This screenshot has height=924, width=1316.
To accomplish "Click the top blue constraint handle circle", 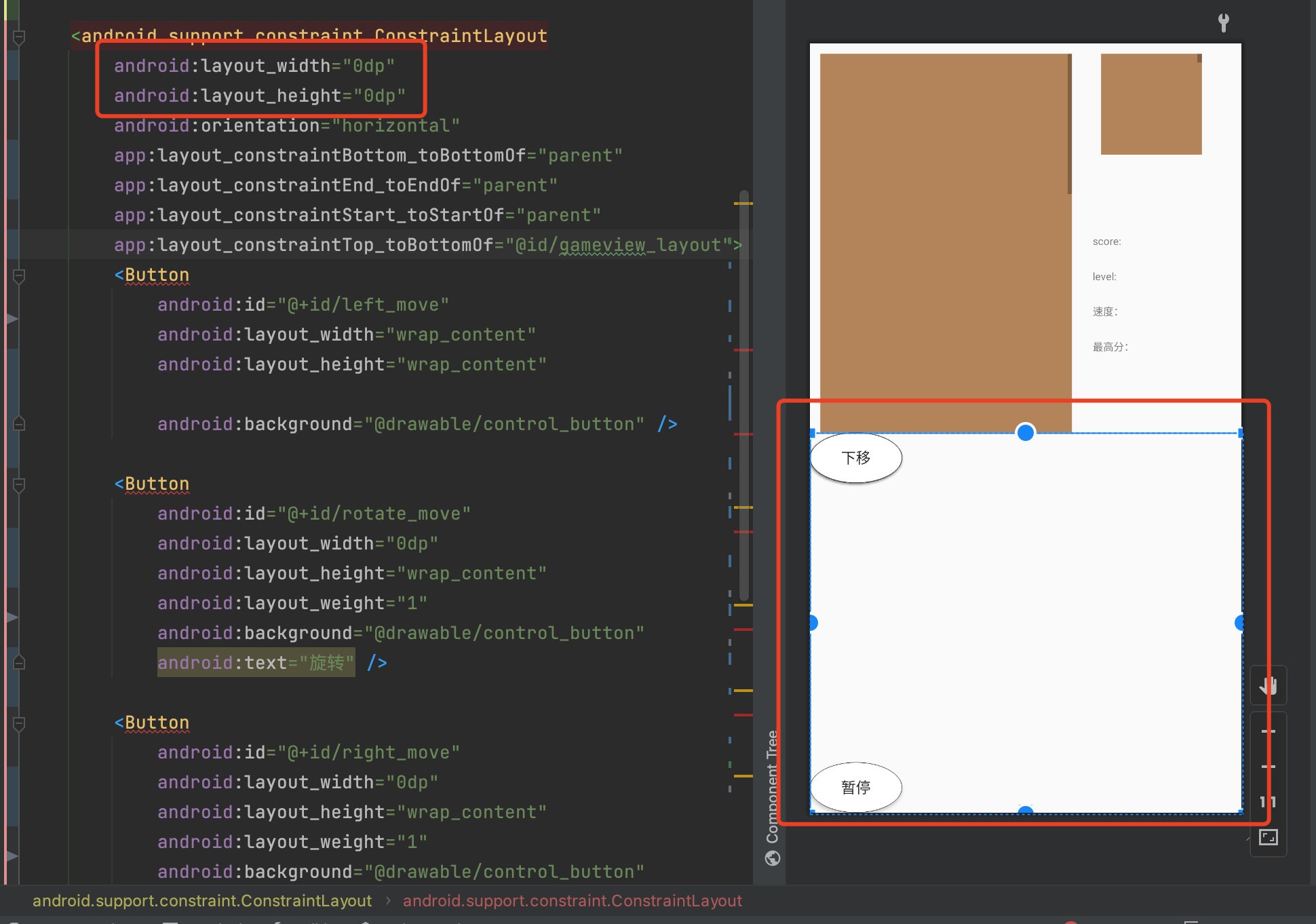I will 1025,432.
